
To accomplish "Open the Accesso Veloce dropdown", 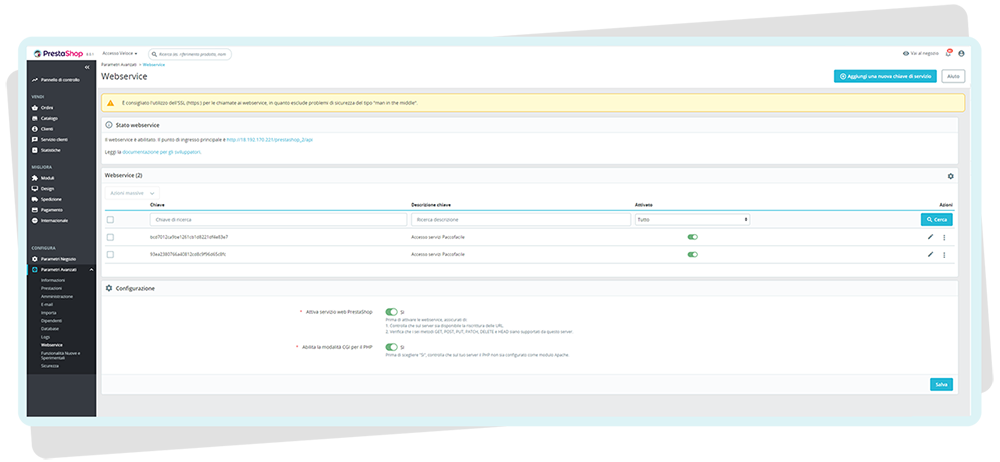I will [x=120, y=54].
